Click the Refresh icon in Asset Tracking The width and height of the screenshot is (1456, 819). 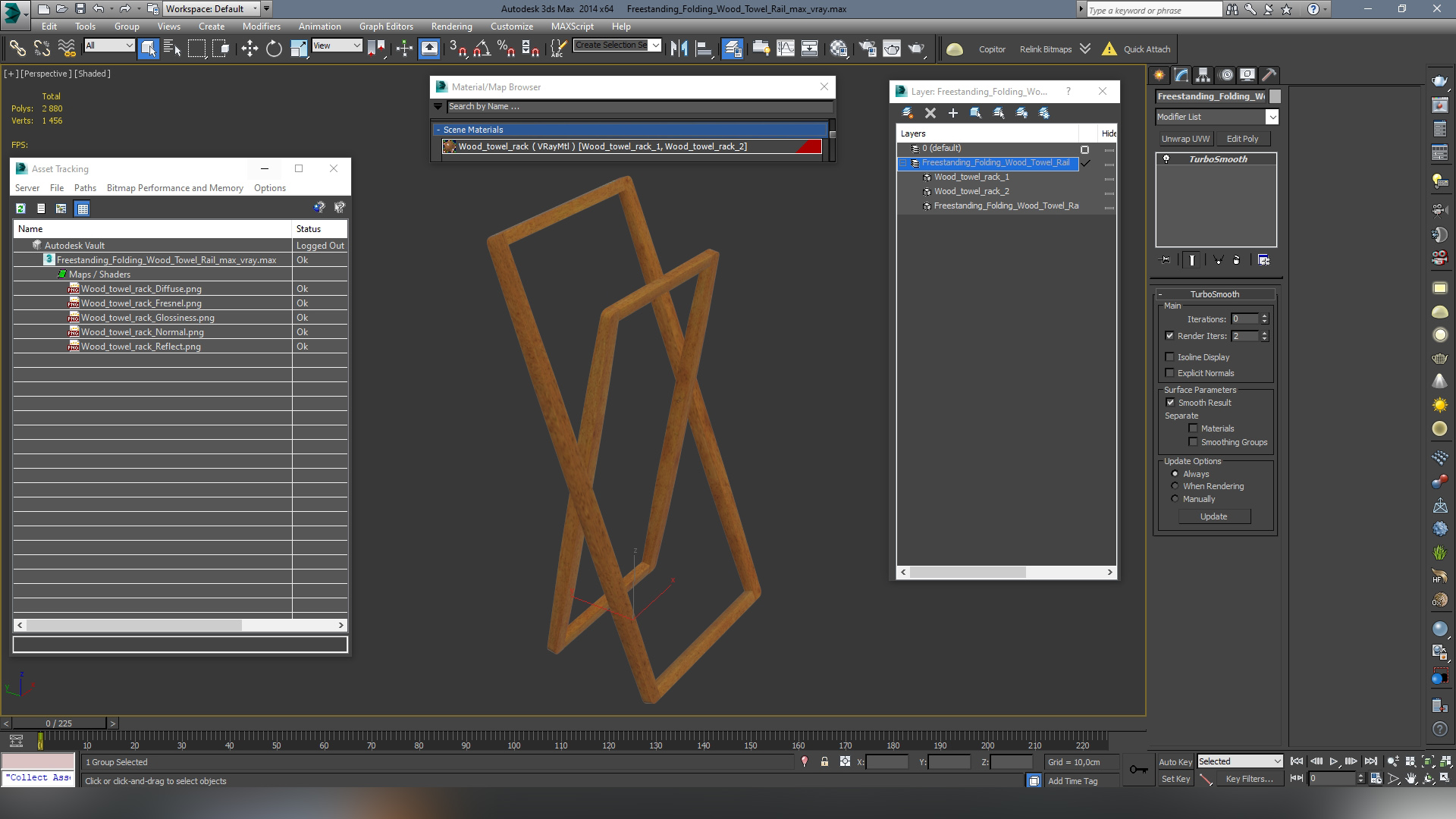click(20, 208)
